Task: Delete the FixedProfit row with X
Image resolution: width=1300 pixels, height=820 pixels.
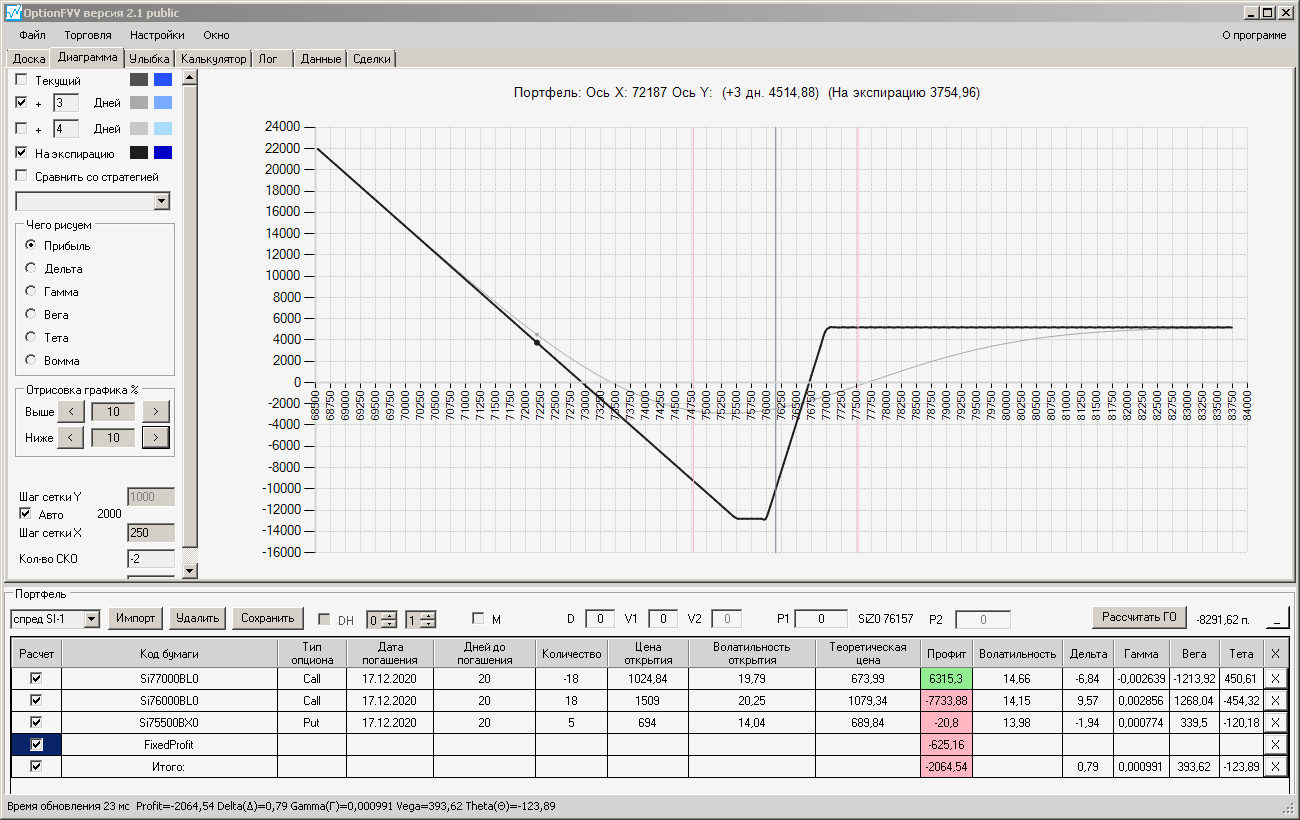Action: [x=1274, y=745]
